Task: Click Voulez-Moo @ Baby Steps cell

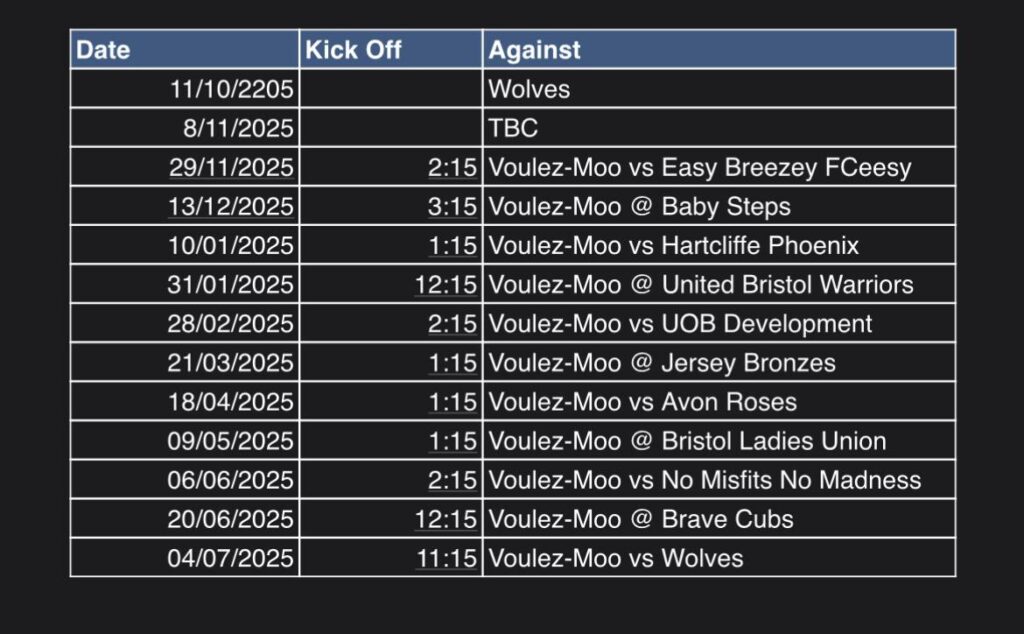Action: point(639,206)
